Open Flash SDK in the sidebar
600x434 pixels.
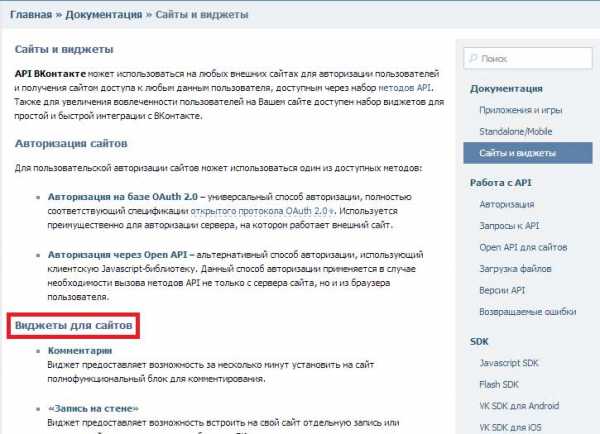pos(499,384)
